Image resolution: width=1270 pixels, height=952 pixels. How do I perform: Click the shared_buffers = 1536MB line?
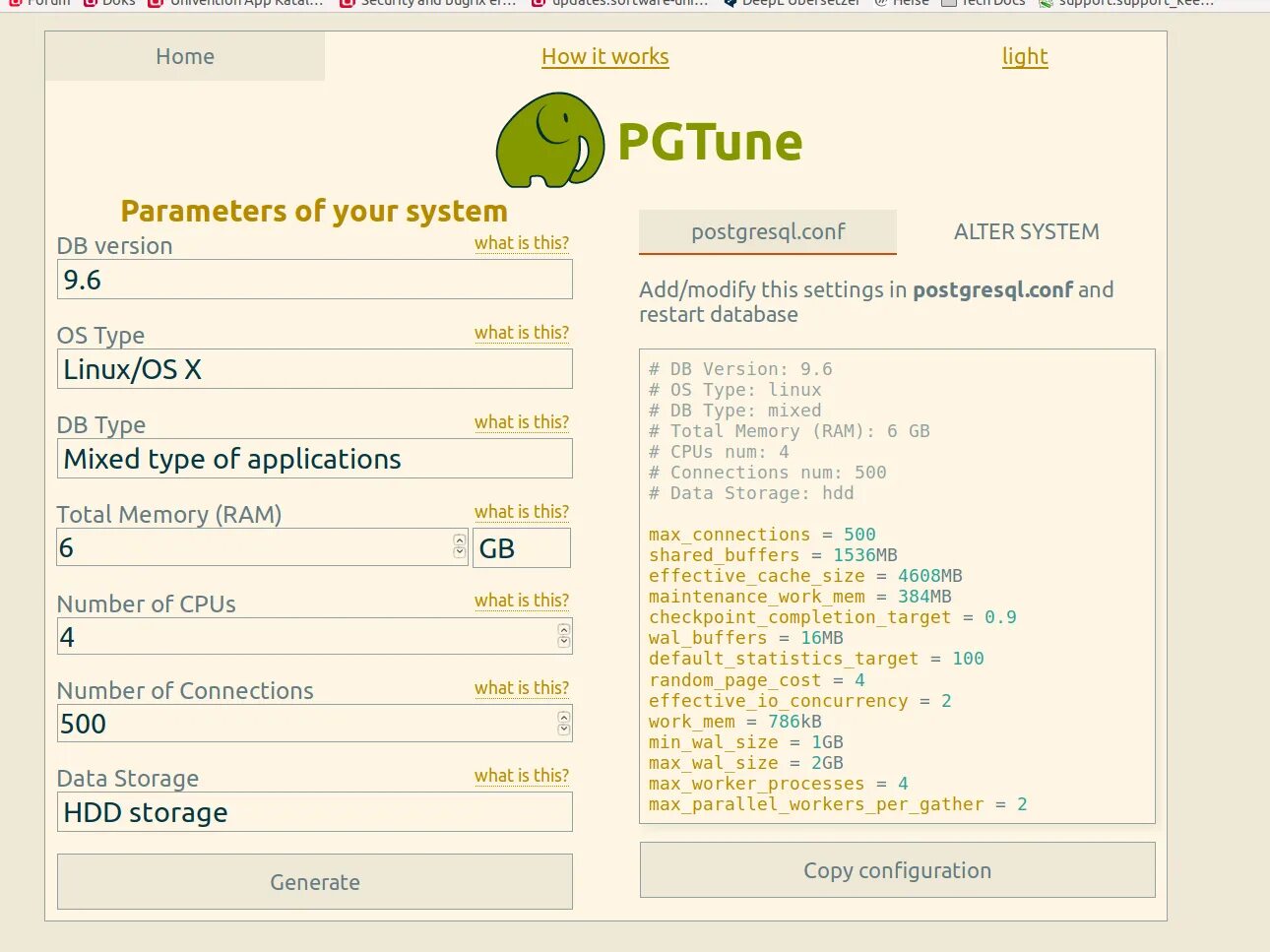tap(773, 555)
